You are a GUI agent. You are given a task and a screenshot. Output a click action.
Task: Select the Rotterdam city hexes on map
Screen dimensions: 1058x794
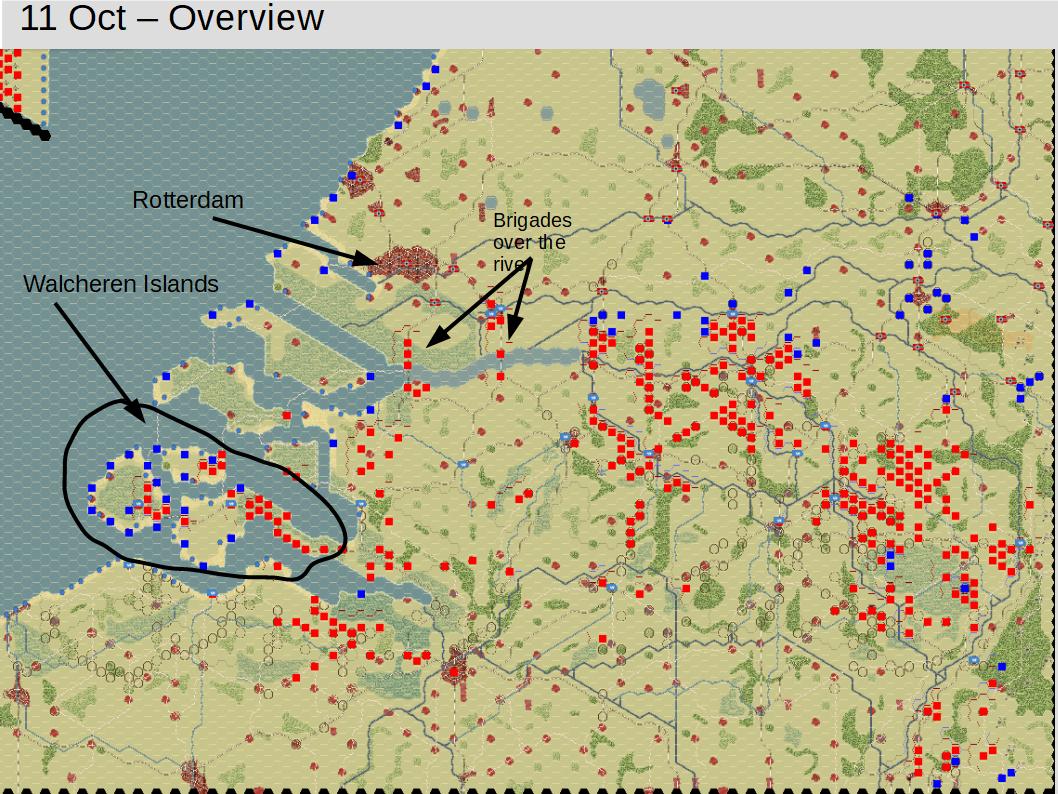click(x=405, y=263)
